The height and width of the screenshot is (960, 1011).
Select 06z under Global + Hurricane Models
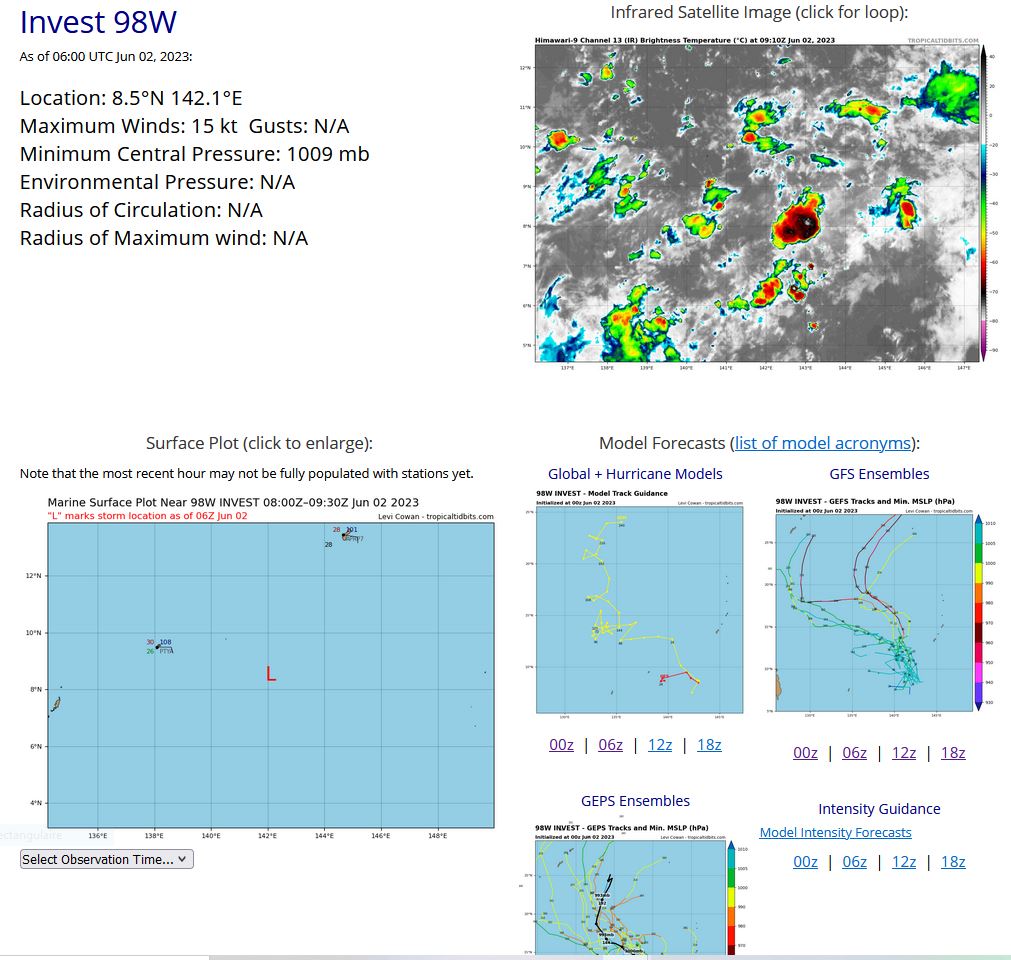click(x=610, y=744)
